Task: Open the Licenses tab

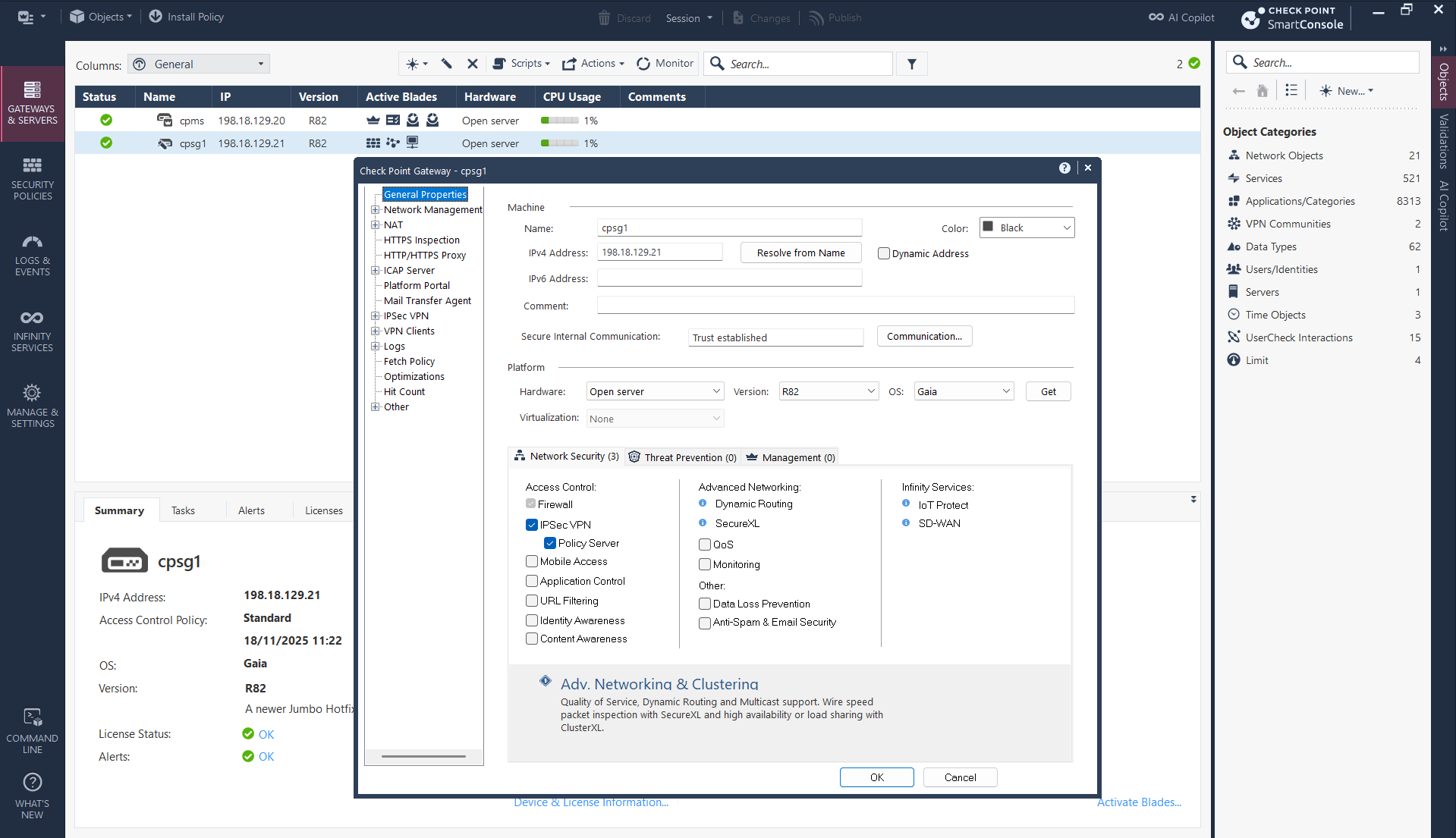Action: pyautogui.click(x=324, y=510)
